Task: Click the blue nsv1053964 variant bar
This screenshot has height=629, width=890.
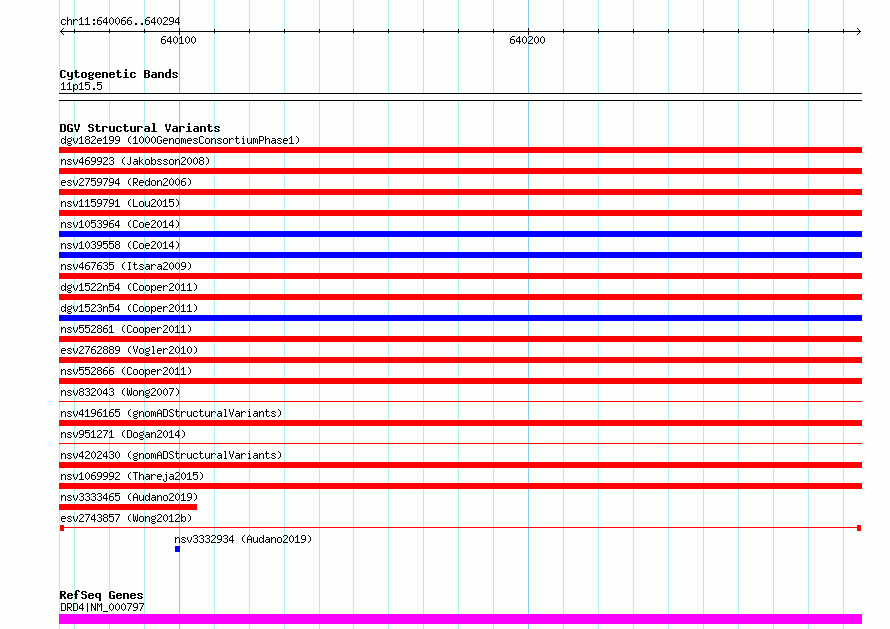Action: click(x=460, y=234)
